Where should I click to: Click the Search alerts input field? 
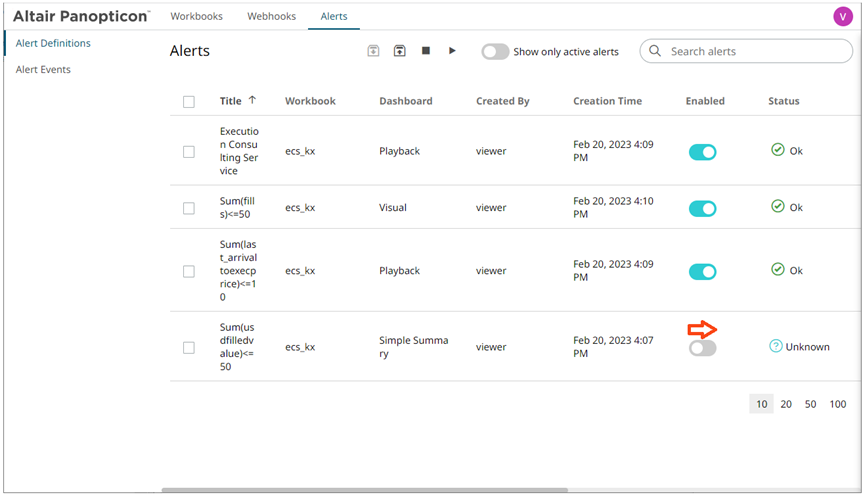746,51
